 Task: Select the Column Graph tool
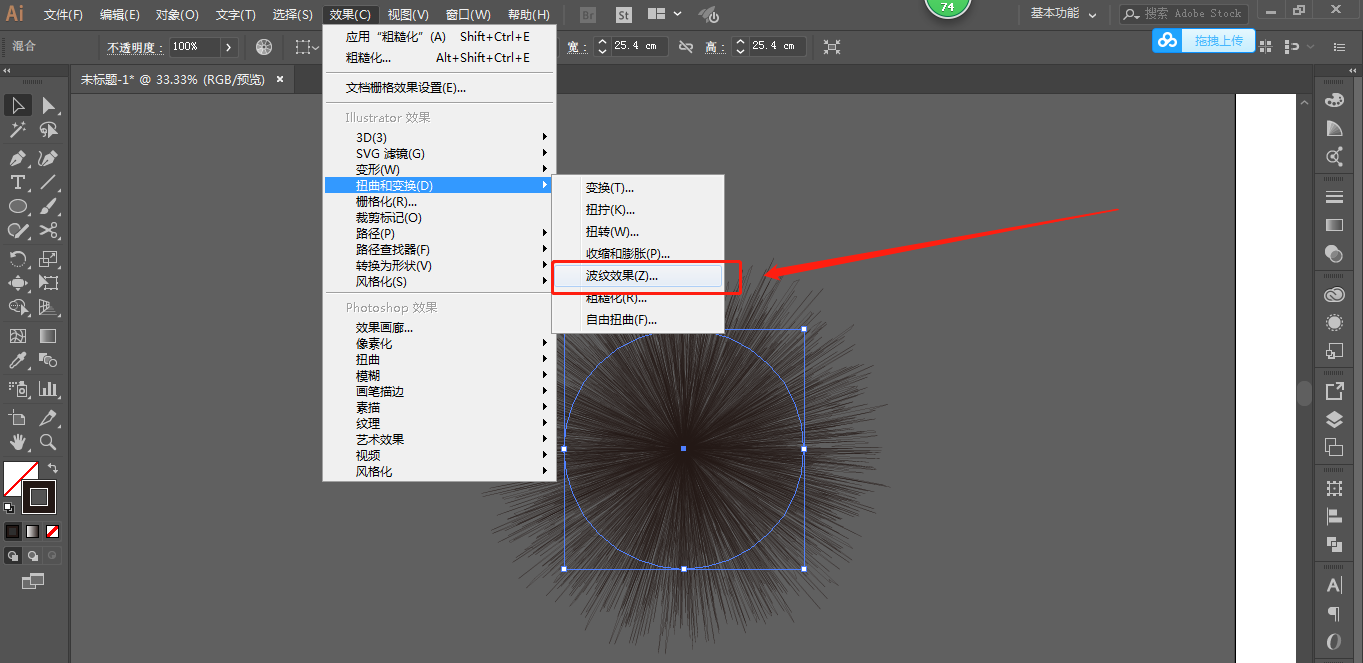(x=48, y=389)
